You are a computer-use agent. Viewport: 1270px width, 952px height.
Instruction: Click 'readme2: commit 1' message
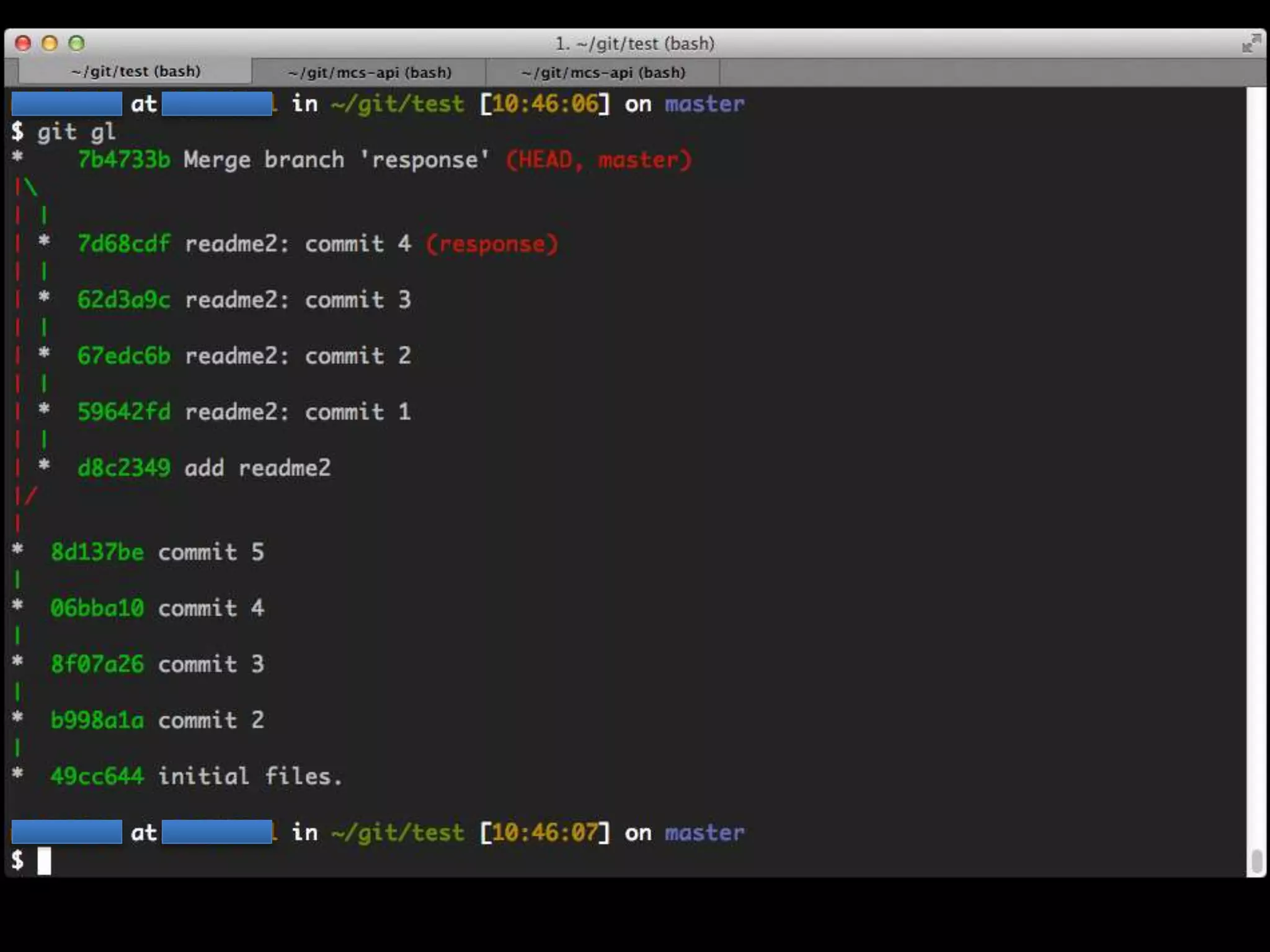pyautogui.click(x=298, y=412)
